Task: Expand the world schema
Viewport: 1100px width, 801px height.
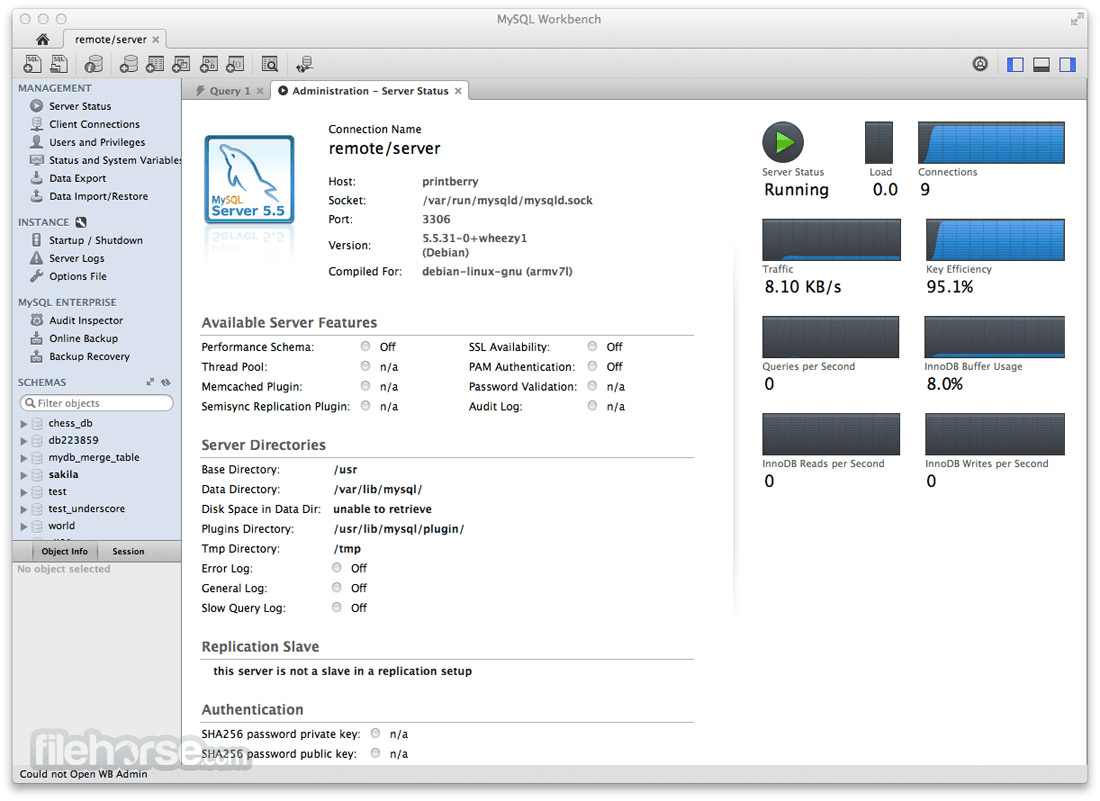Action: (24, 525)
